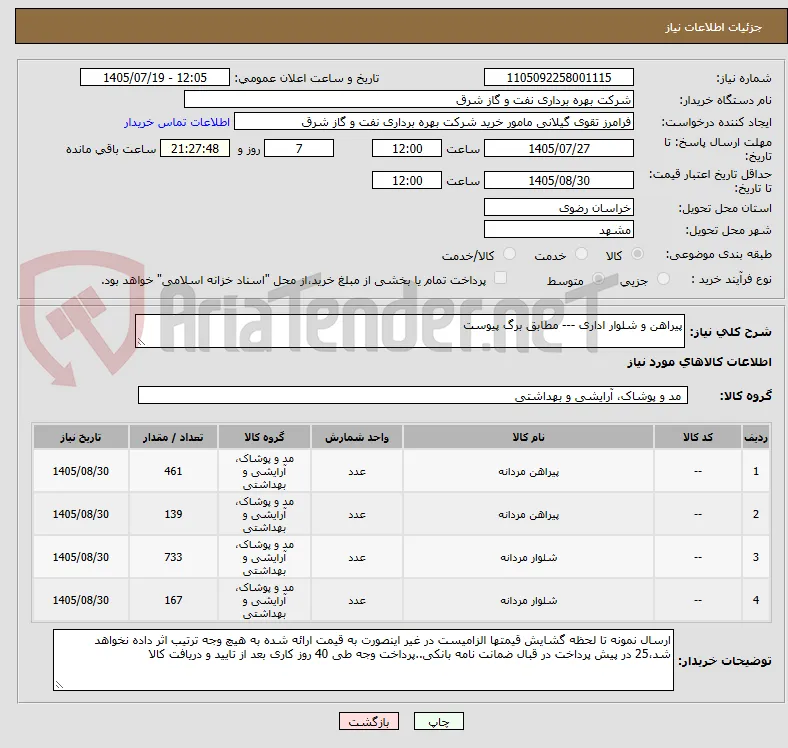788x748 pixels.
Task: Click the unit عدد in row 2
Action: click(x=357, y=514)
